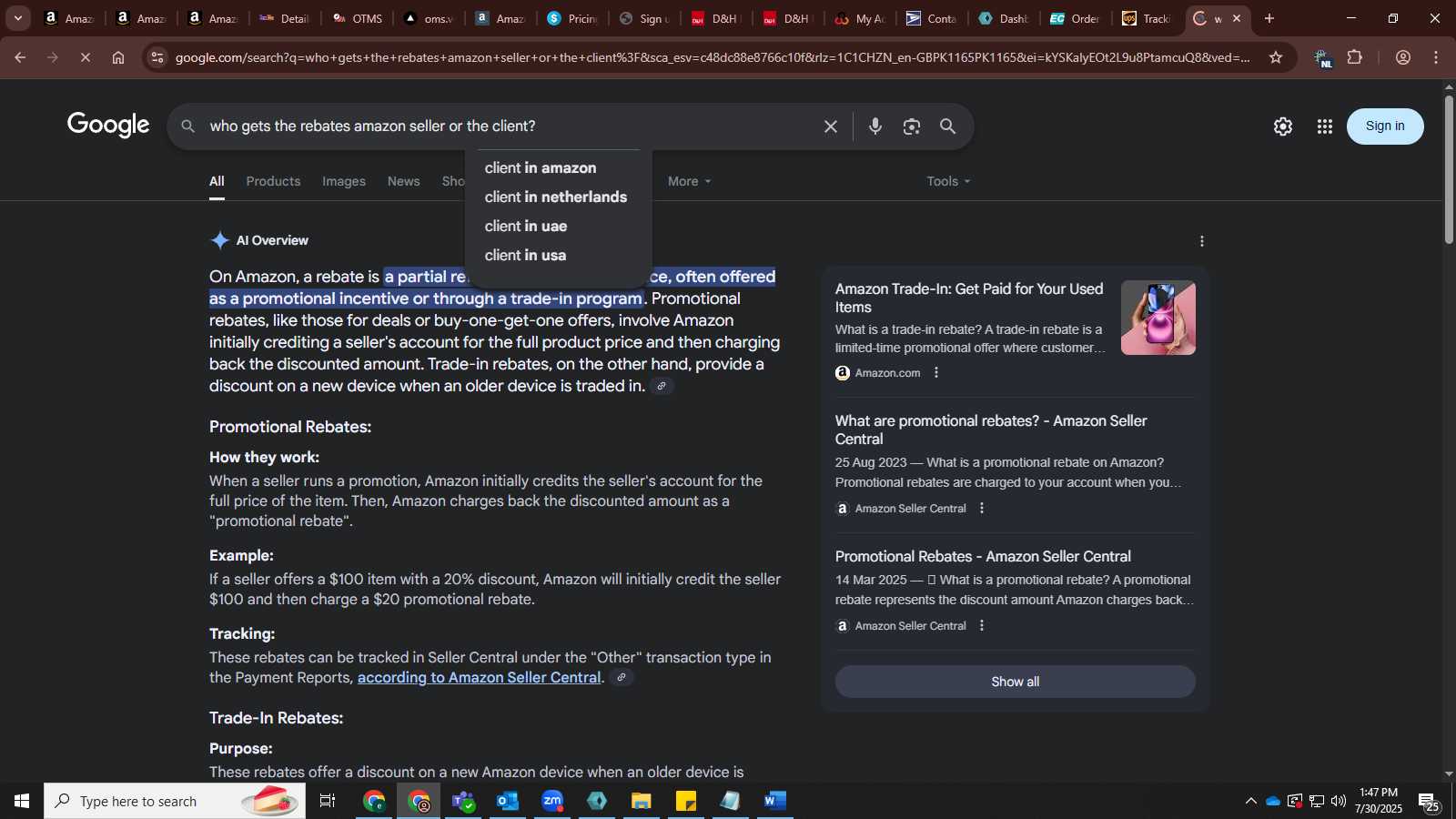This screenshot has height=819, width=1456.
Task: Launch Zoom from the taskbar
Action: click(552, 801)
